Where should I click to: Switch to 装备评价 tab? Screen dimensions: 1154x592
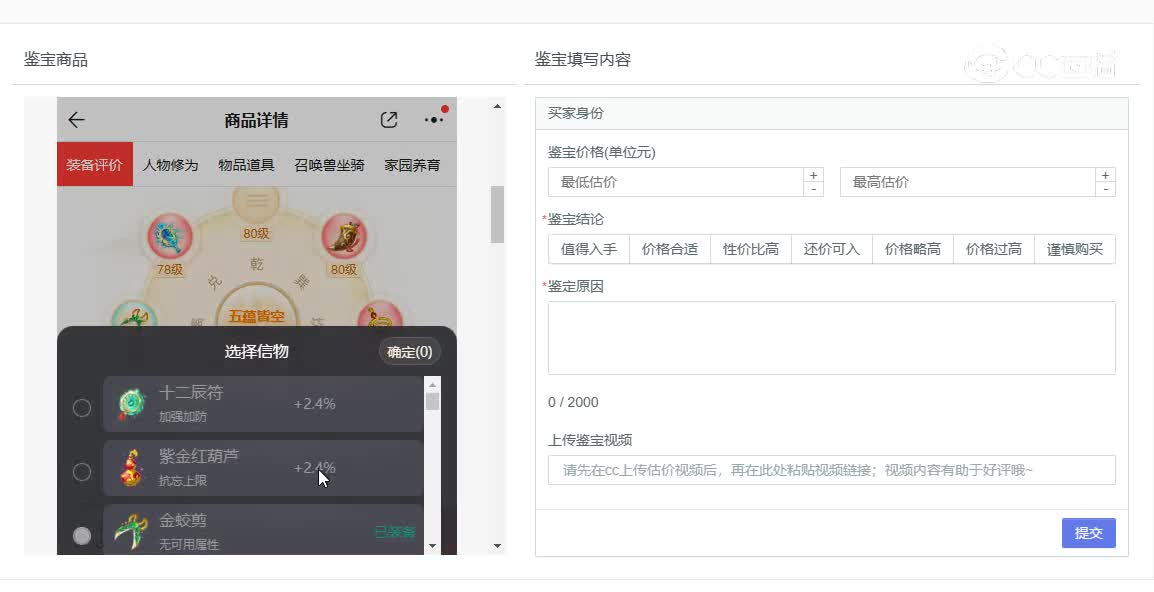(x=95, y=164)
